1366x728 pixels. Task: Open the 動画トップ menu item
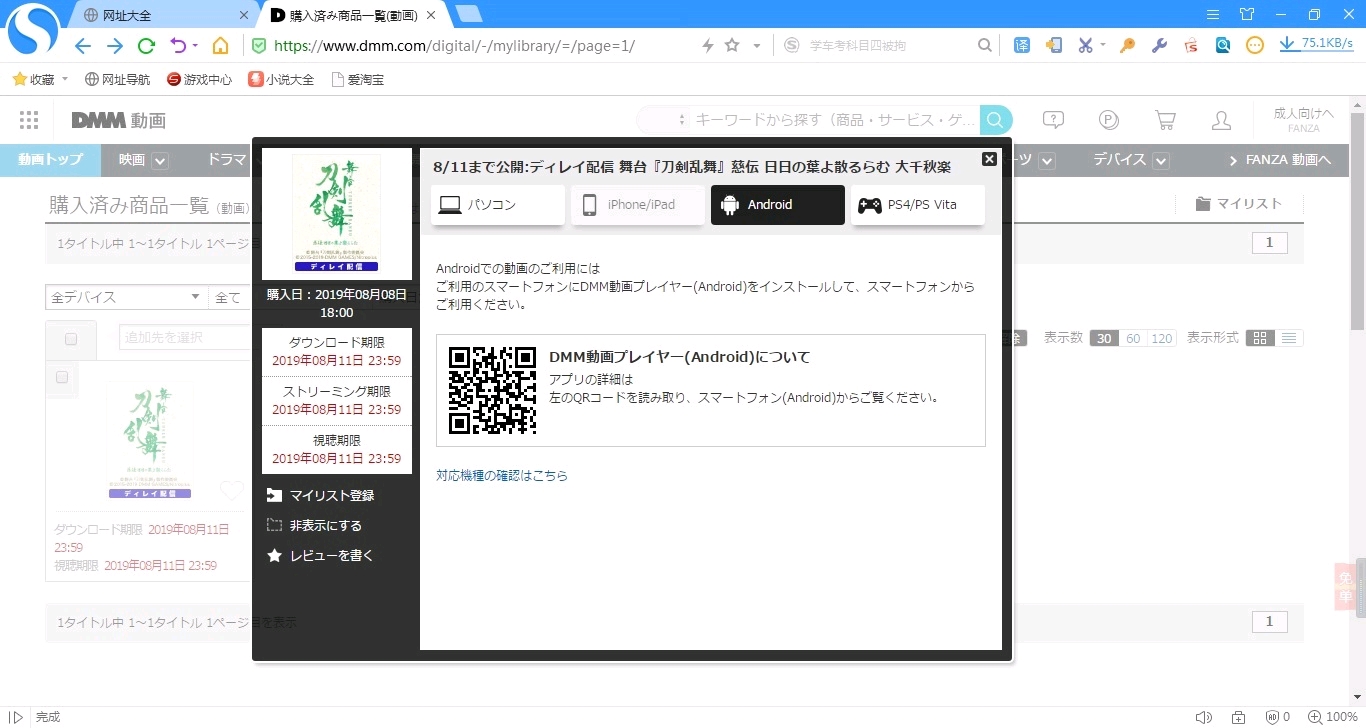click(x=50, y=160)
